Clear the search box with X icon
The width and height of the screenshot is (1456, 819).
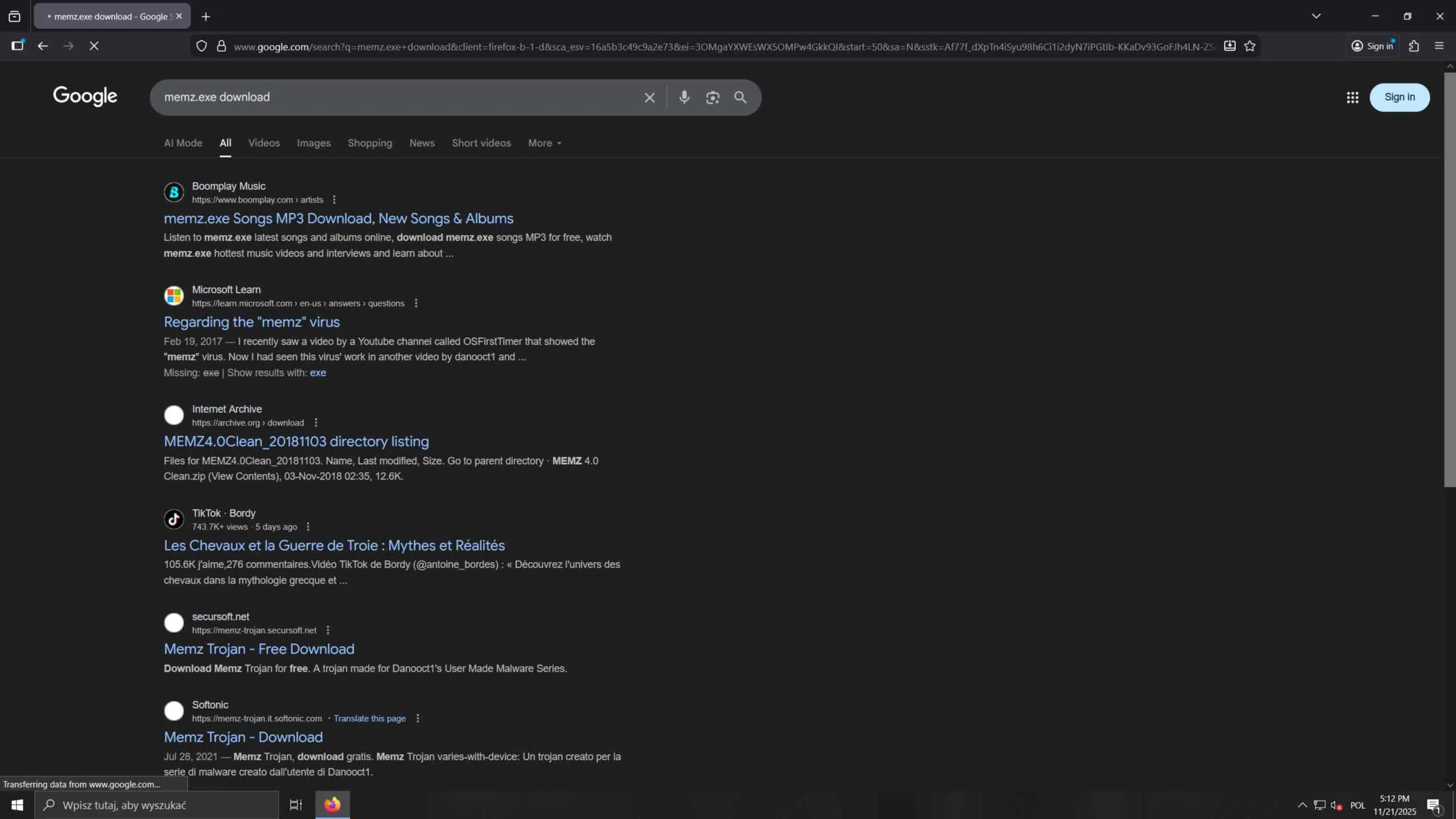click(x=650, y=98)
